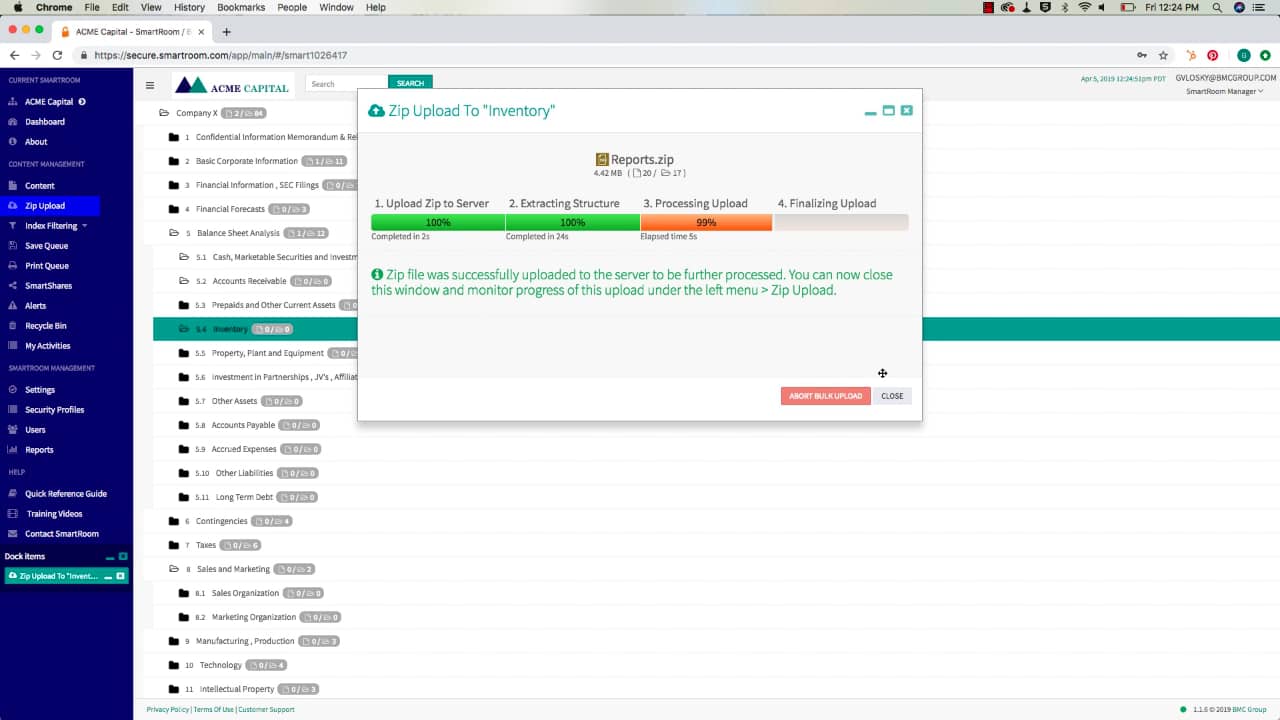Click the About info icon in sidebar
Viewport: 1280px width, 720px height.
click(13, 142)
